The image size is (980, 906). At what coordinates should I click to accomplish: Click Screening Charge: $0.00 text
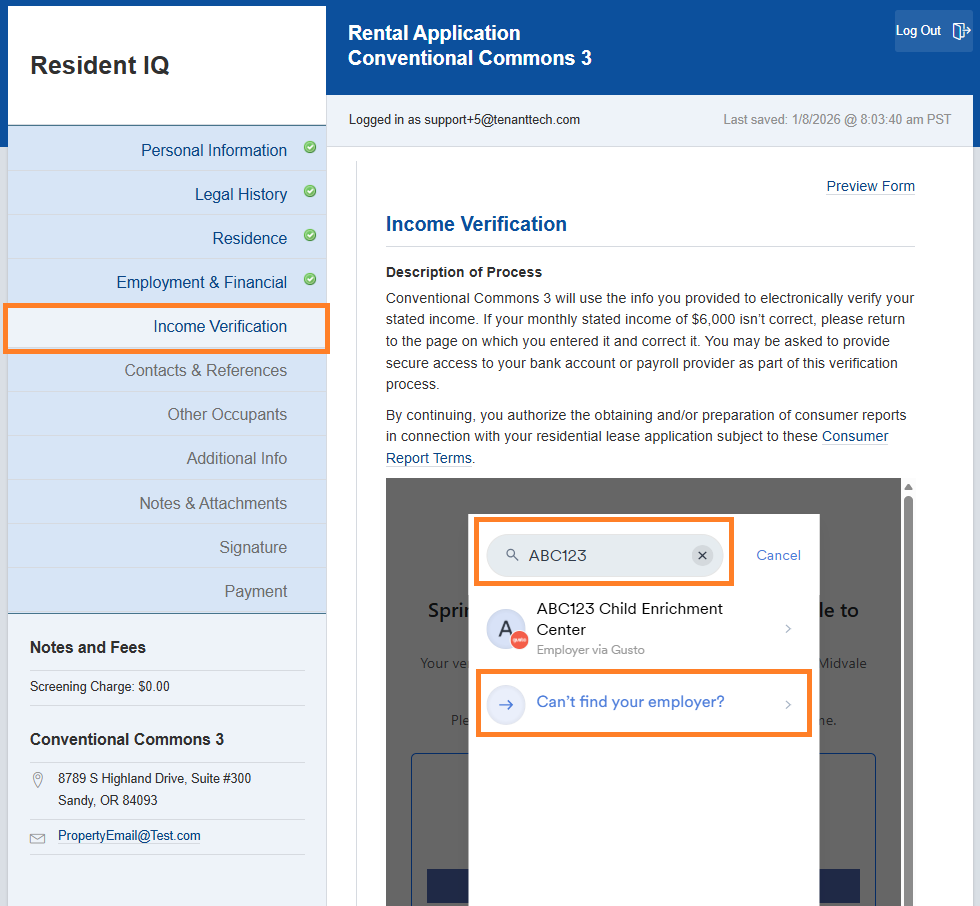point(100,687)
